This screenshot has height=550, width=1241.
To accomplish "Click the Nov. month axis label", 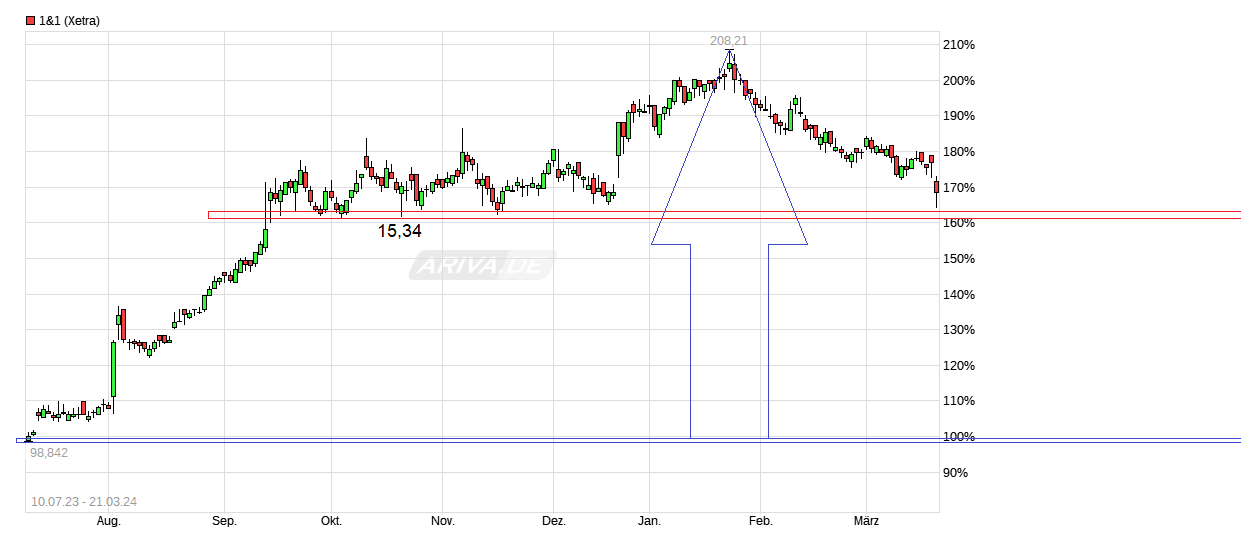I will (442, 521).
